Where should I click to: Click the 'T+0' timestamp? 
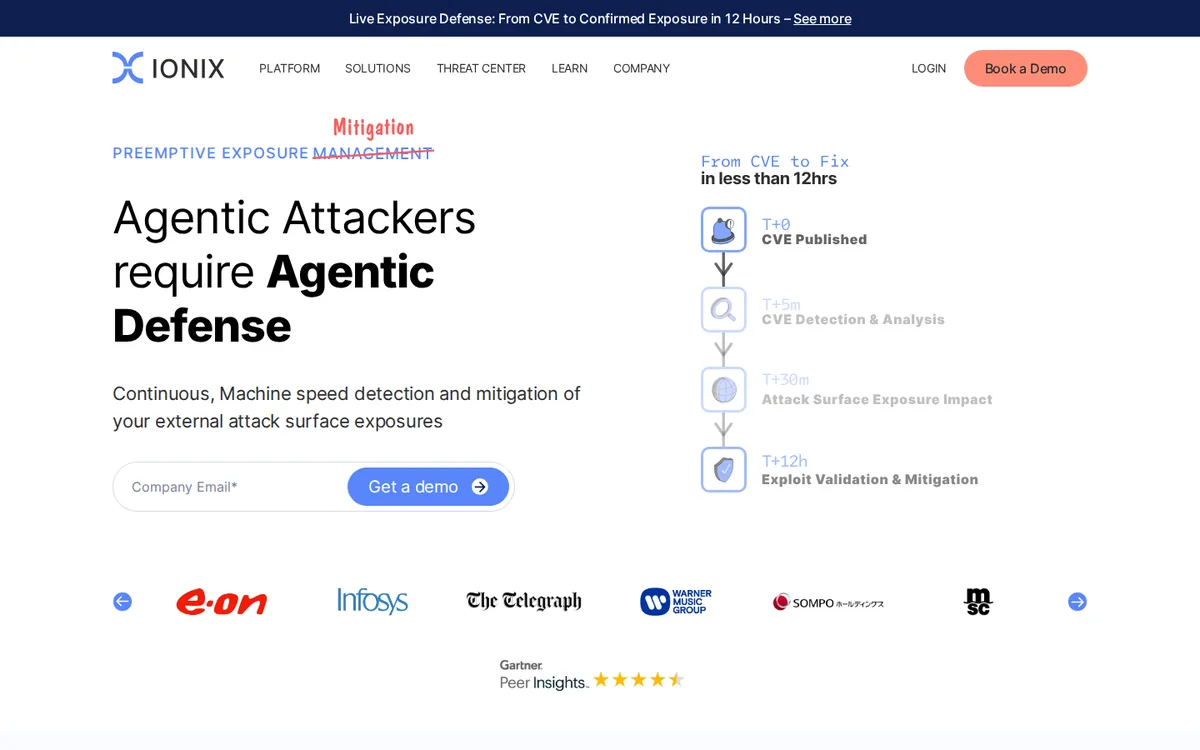pyautogui.click(x=776, y=224)
